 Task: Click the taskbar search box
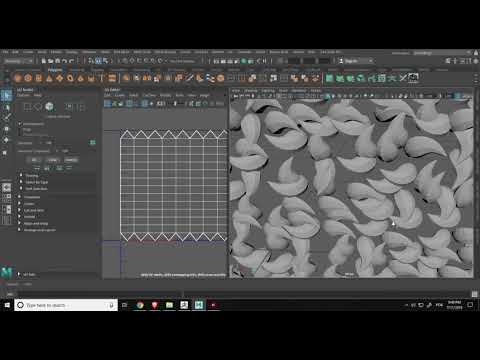click(x=66, y=305)
